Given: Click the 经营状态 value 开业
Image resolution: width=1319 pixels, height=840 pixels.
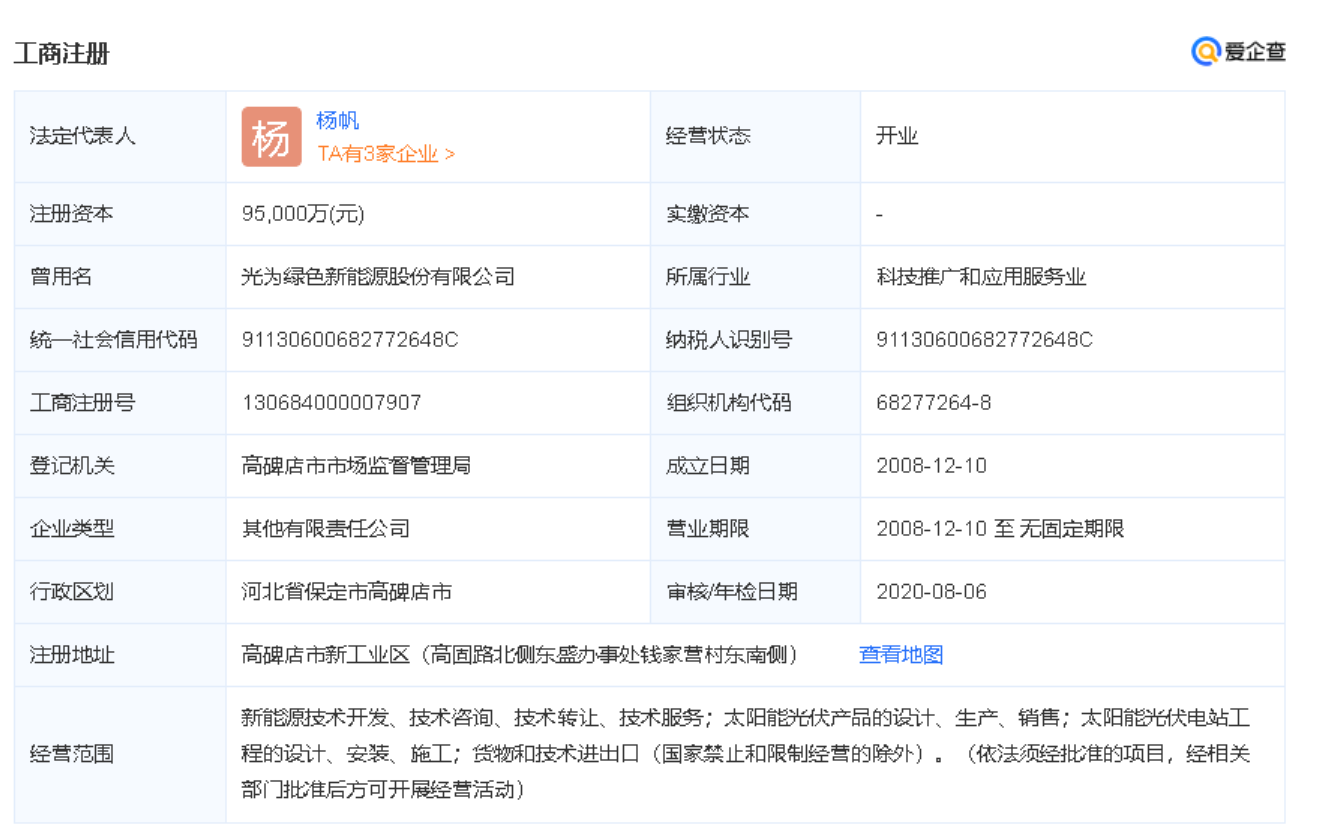Looking at the screenshot, I should click(897, 137).
